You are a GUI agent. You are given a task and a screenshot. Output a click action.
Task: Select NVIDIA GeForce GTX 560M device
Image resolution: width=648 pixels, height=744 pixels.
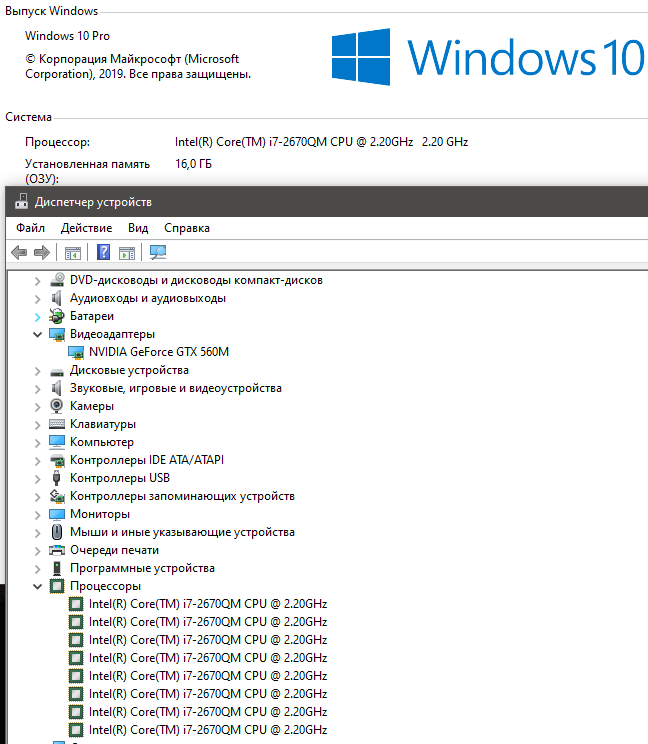[159, 352]
